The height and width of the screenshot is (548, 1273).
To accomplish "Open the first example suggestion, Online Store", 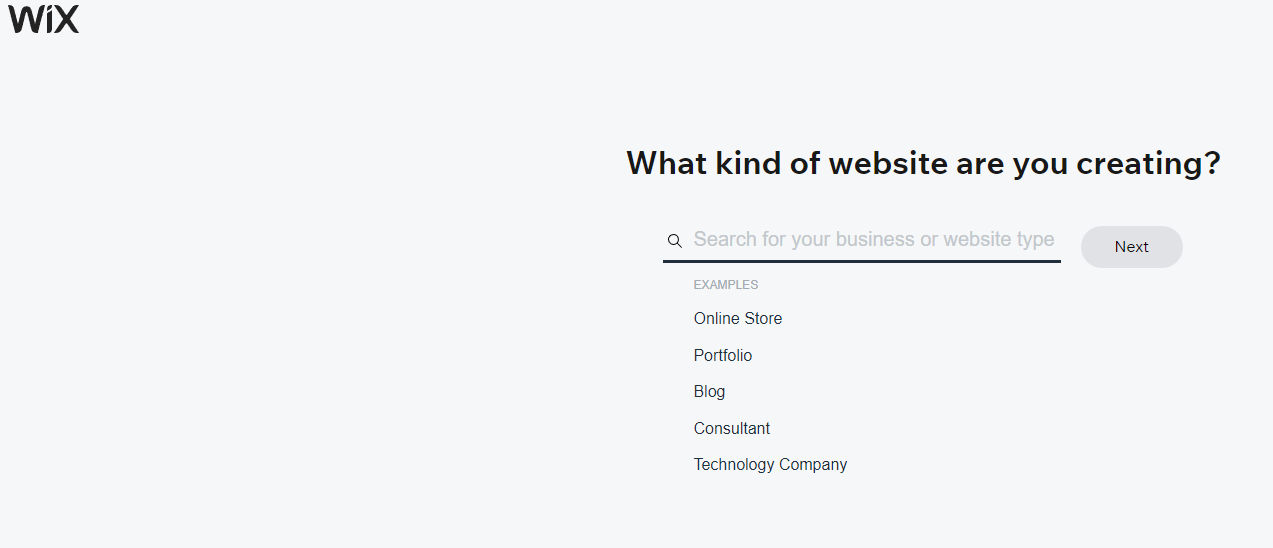I will point(738,319).
